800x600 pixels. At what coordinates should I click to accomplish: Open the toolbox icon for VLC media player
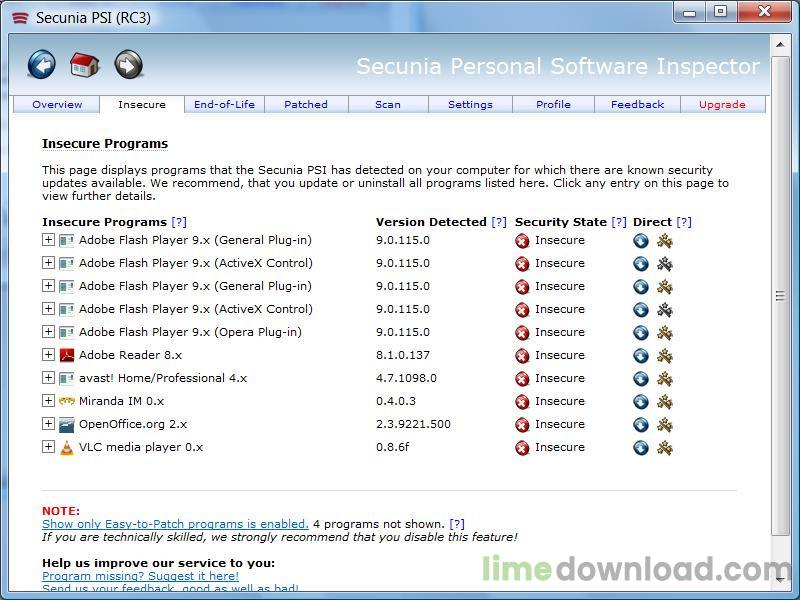664,447
